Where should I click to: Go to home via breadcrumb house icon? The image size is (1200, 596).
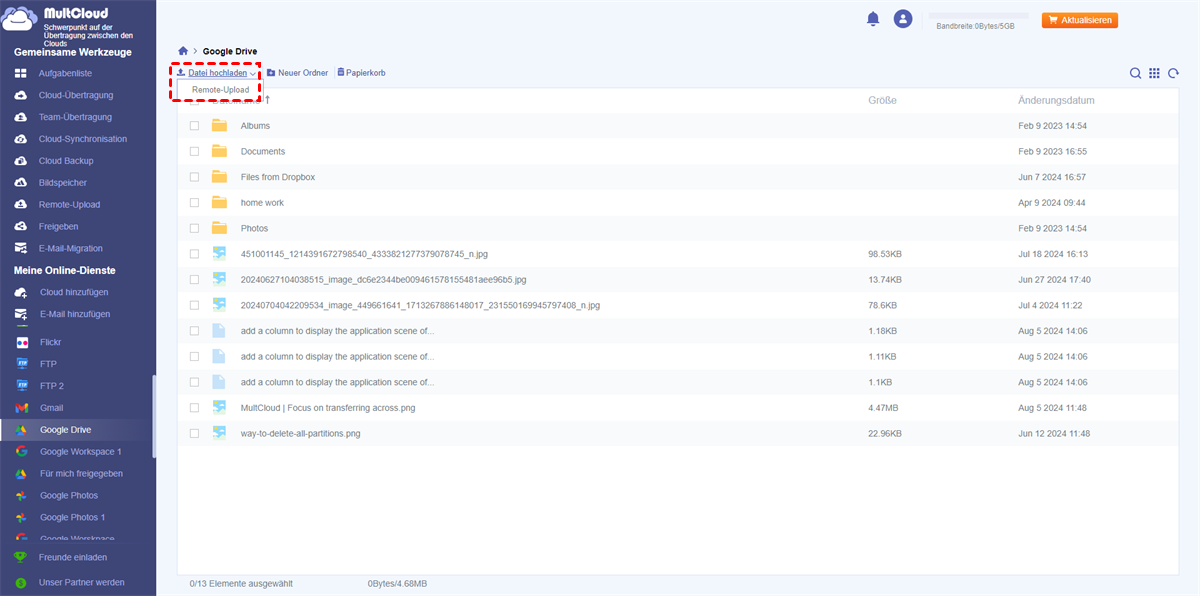[x=182, y=51]
